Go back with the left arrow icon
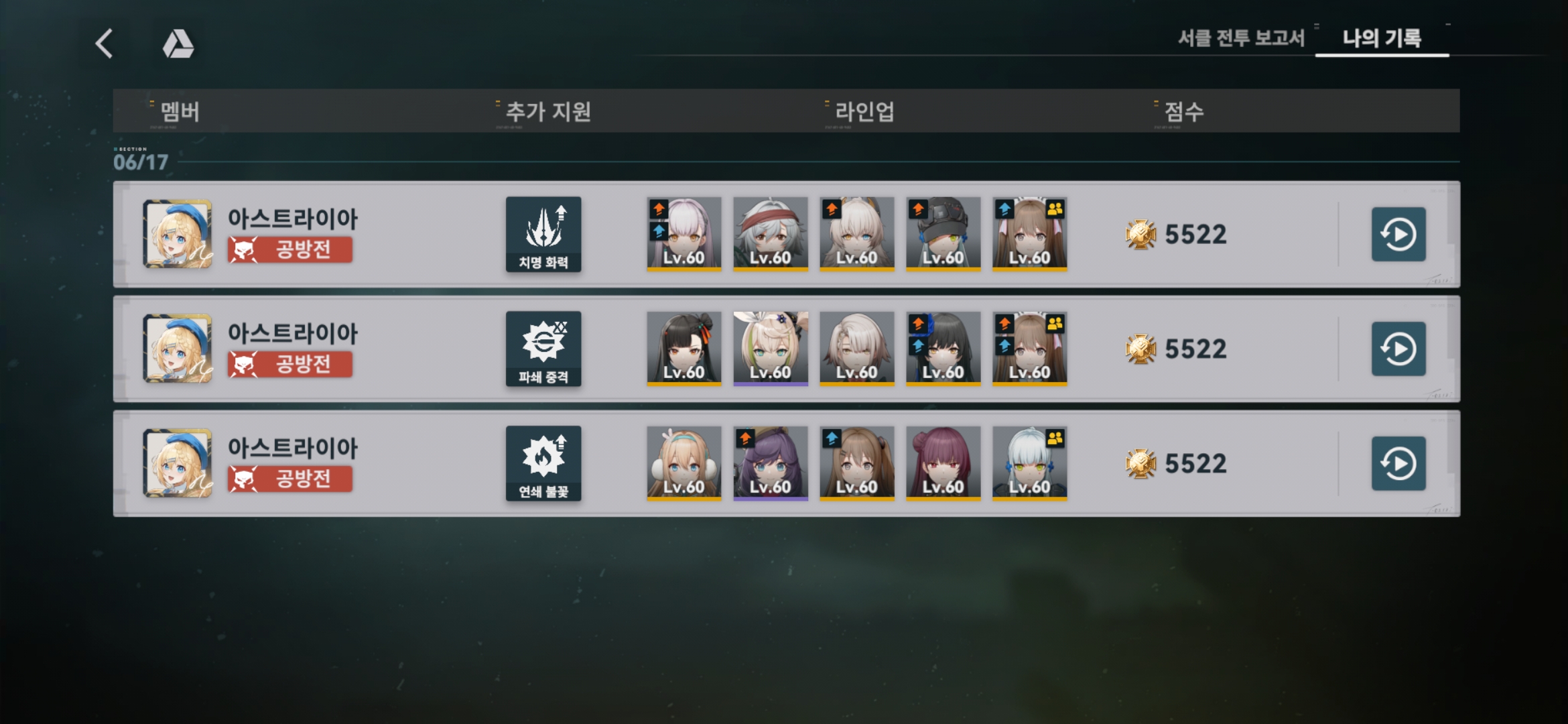 [104, 44]
